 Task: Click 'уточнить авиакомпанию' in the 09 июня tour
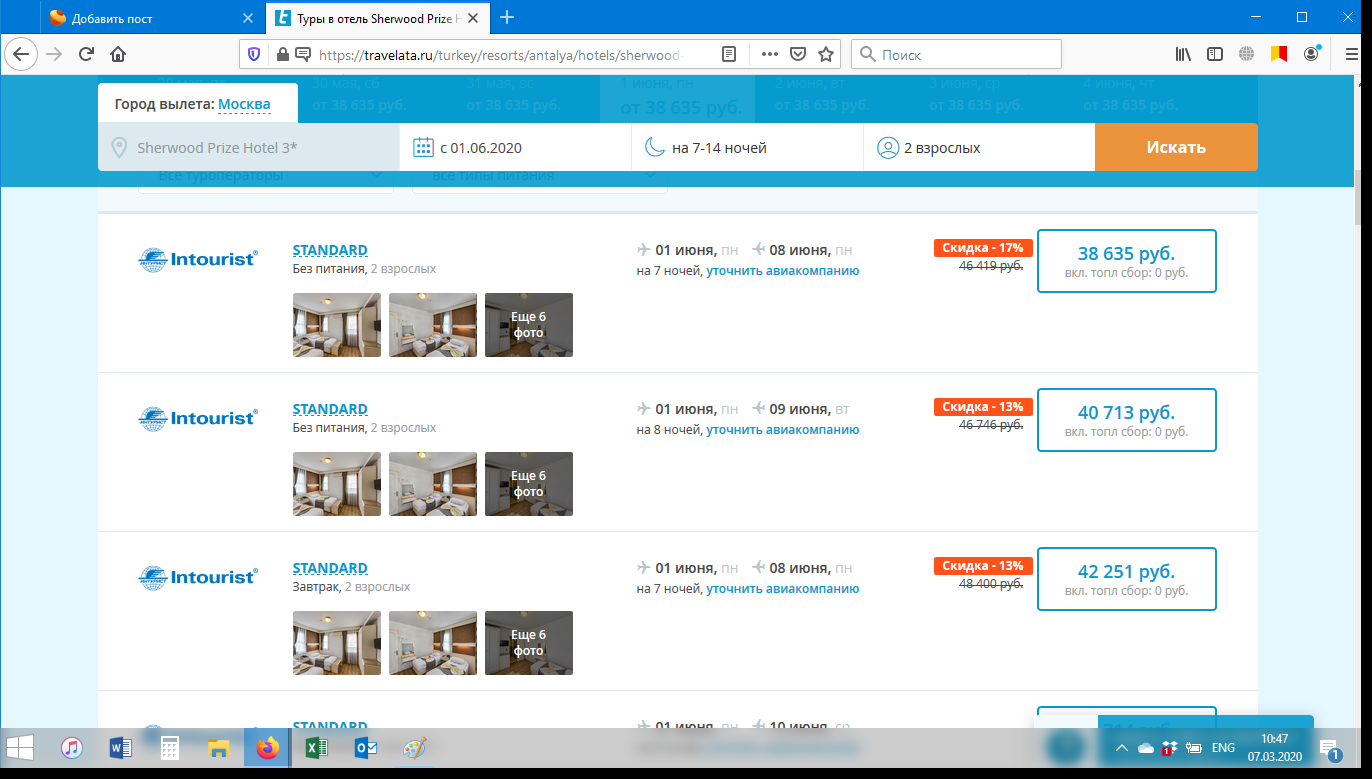click(x=783, y=430)
